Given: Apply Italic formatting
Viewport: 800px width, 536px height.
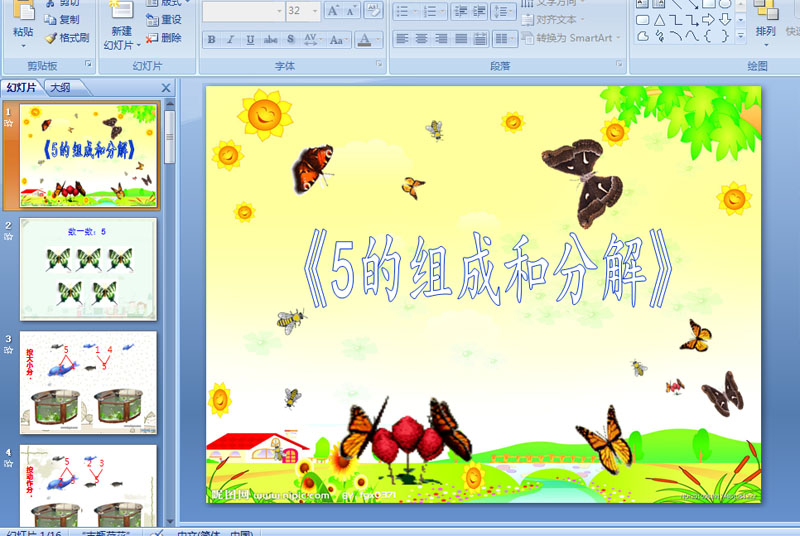Looking at the screenshot, I should [x=231, y=39].
